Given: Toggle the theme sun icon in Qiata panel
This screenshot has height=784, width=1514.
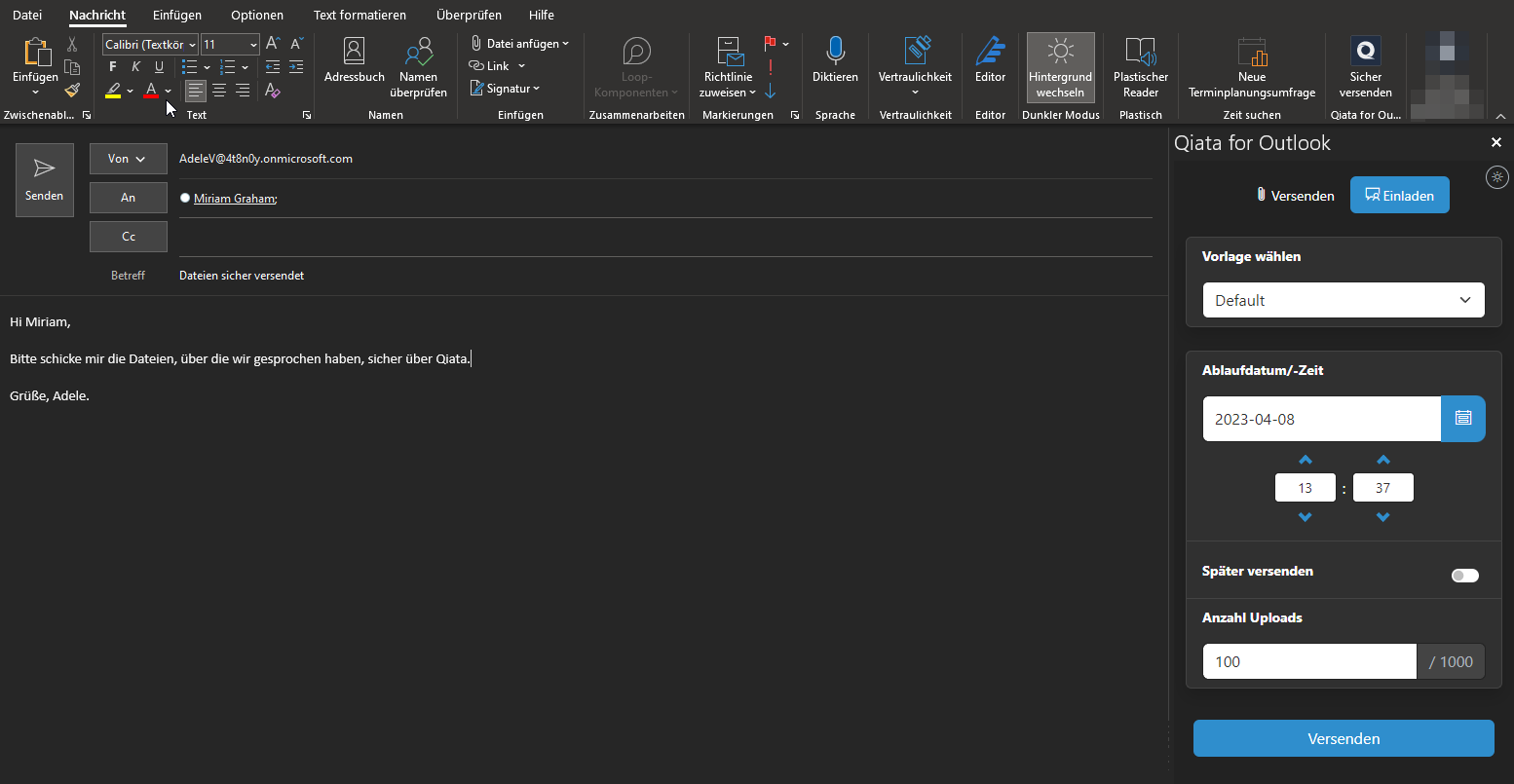Looking at the screenshot, I should [x=1497, y=177].
